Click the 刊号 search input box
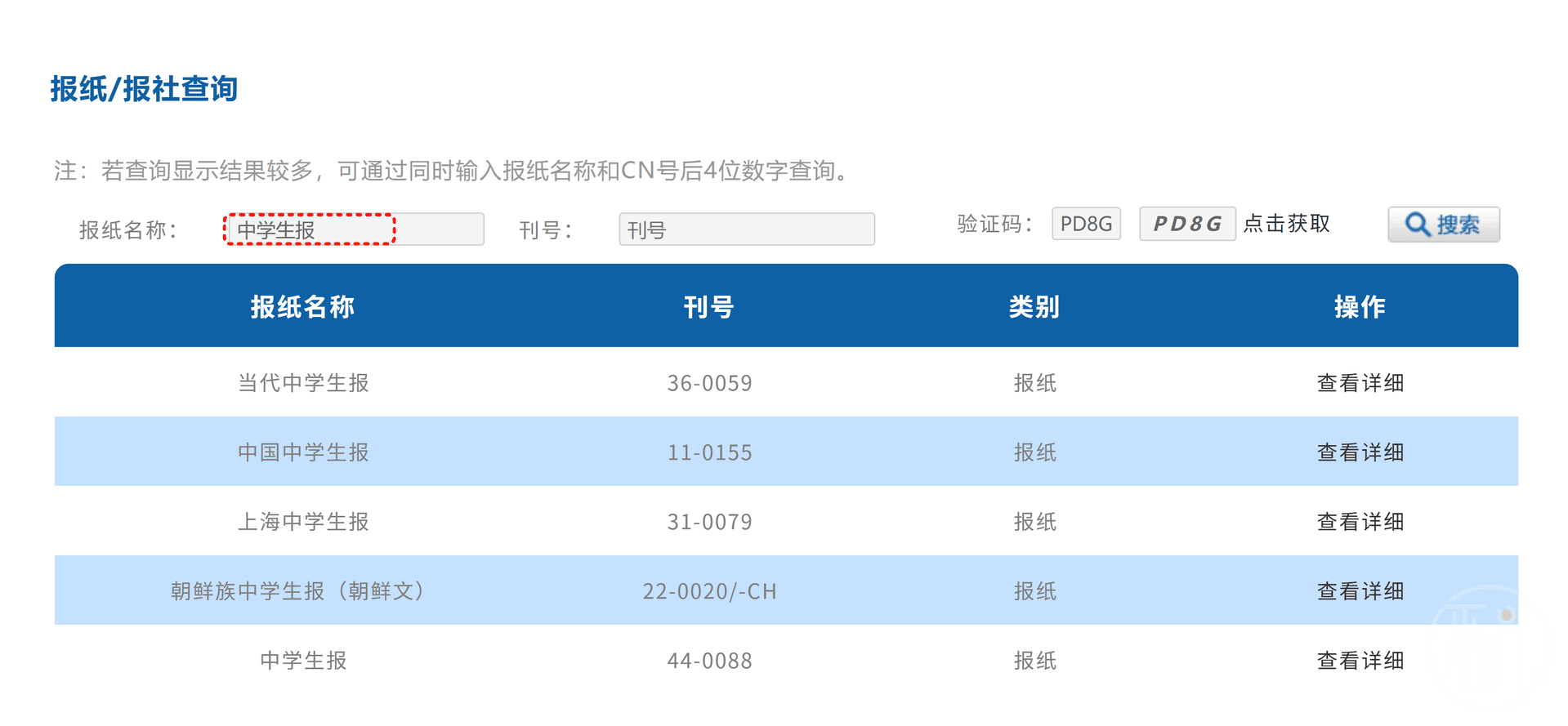 746,229
